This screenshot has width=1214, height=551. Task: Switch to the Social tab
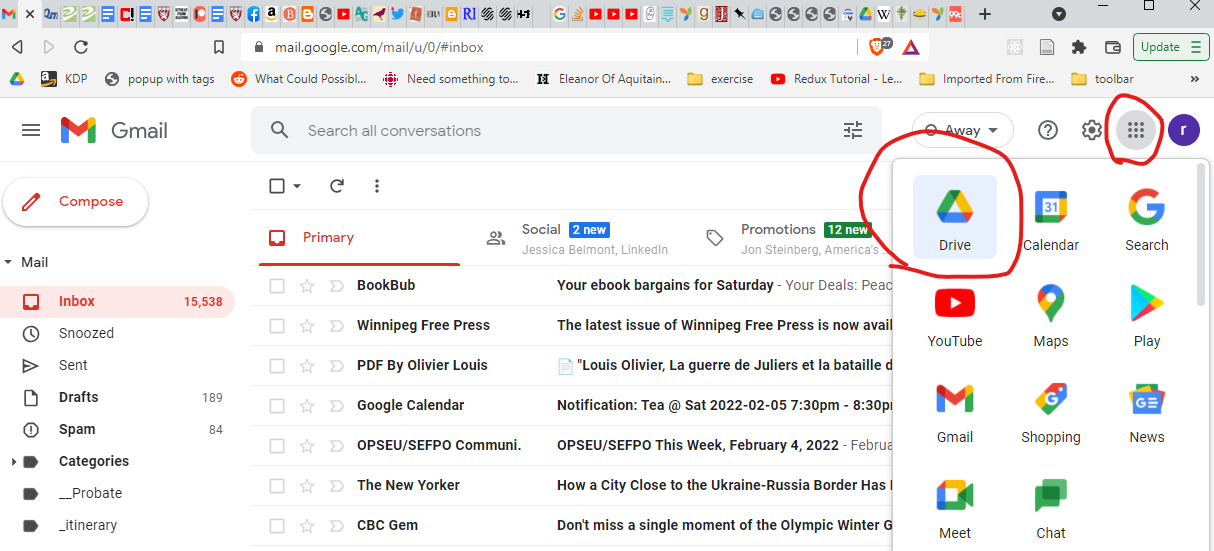[578, 238]
